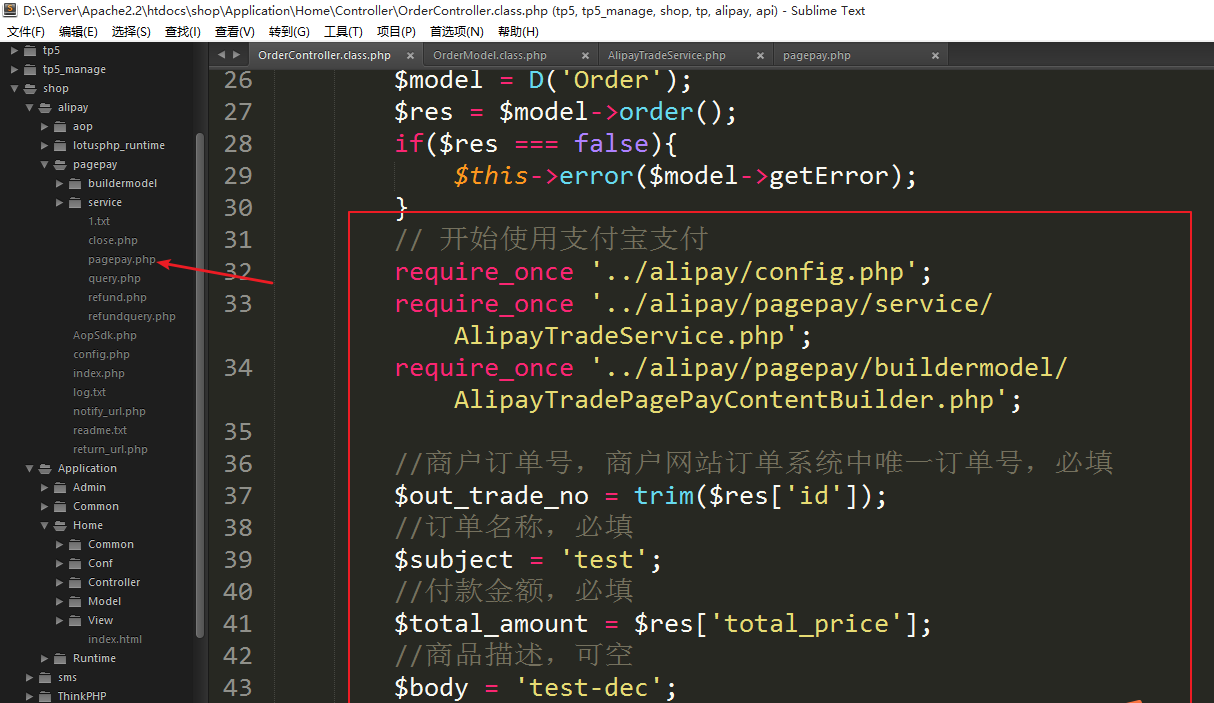This screenshot has width=1214, height=703.
Task: Click the sidebar vertical scrollbar
Action: [200, 380]
